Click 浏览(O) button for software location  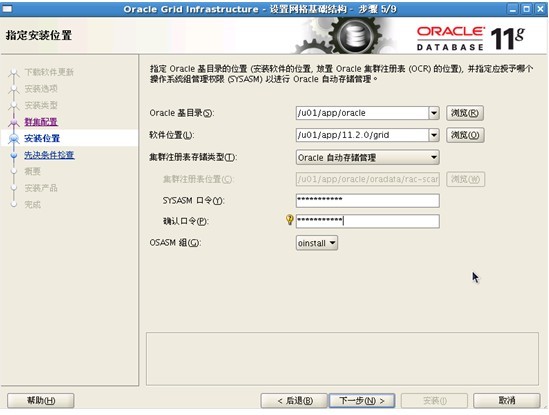click(x=465, y=135)
